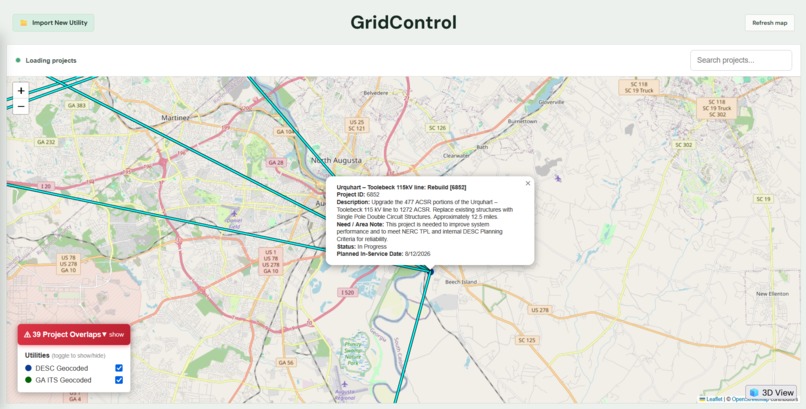
Task: Click the GridControl title
Action: 404,23
